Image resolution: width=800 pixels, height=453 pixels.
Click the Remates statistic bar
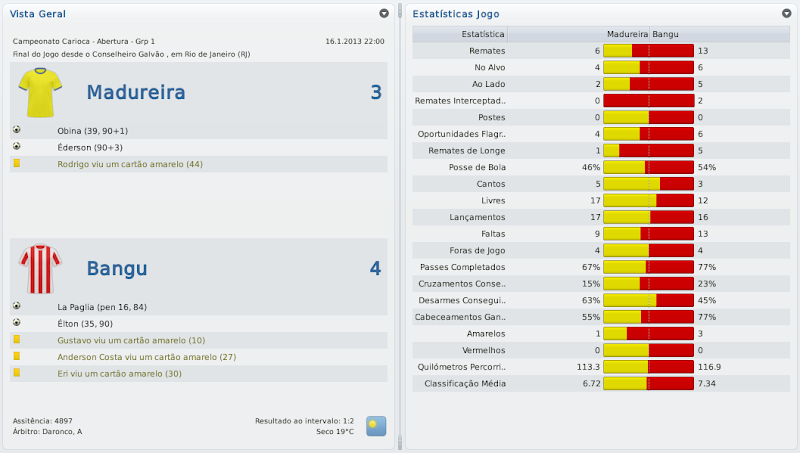648,50
